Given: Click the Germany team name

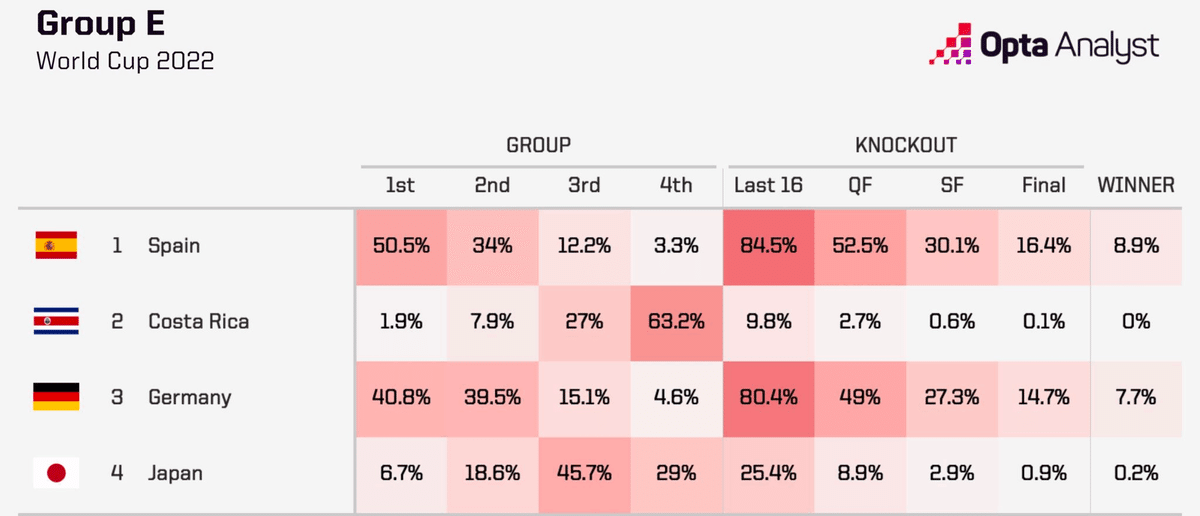Looking at the screenshot, I should [190, 397].
